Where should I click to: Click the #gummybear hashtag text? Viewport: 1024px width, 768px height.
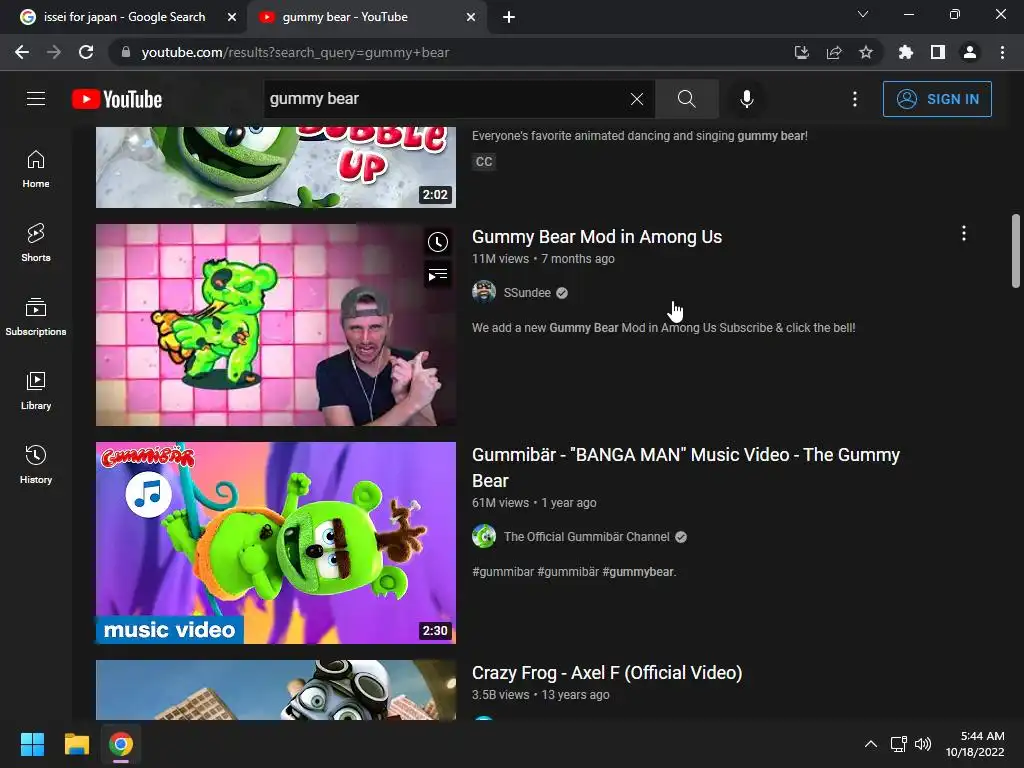[638, 572]
